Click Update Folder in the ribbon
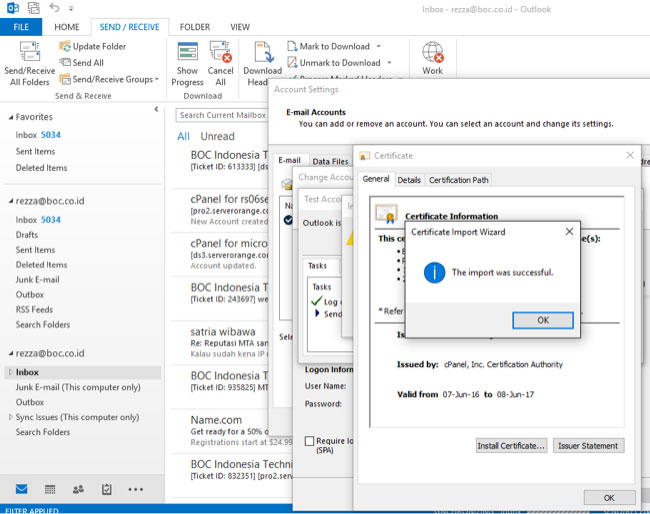The height and width of the screenshot is (514, 650). click(x=92, y=46)
